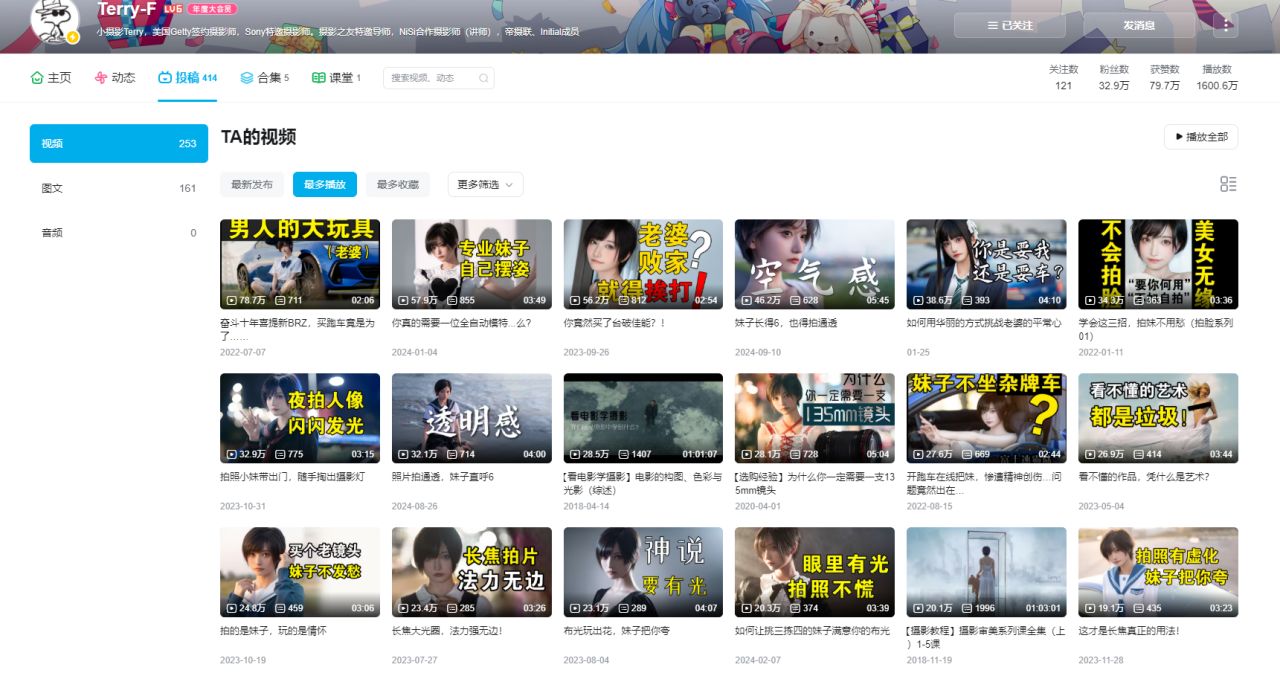Screen dimensions: 1280x673
Task: Open the 主页 home tab
Action: 51,78
